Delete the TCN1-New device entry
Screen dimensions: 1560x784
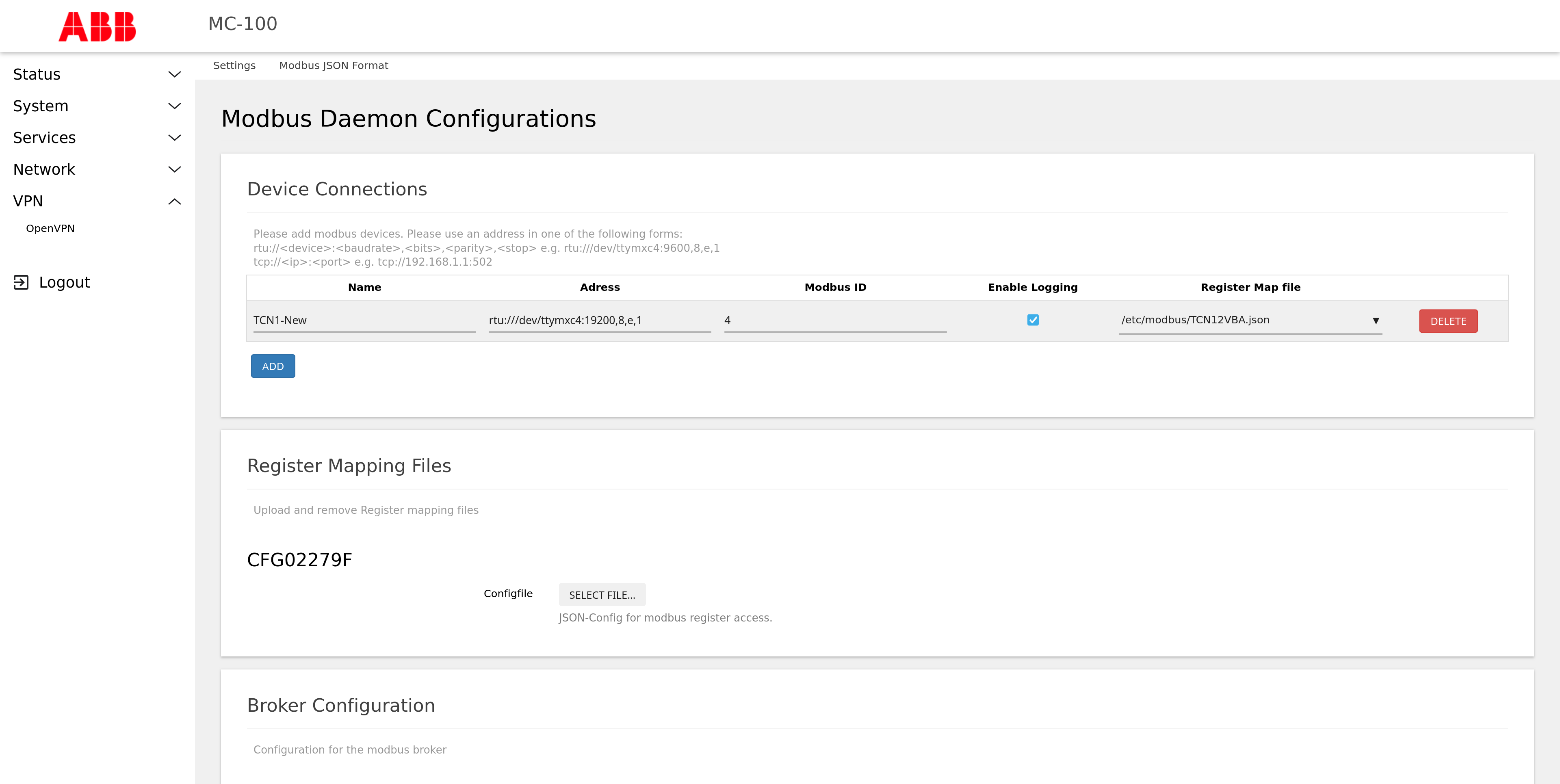coord(1448,321)
